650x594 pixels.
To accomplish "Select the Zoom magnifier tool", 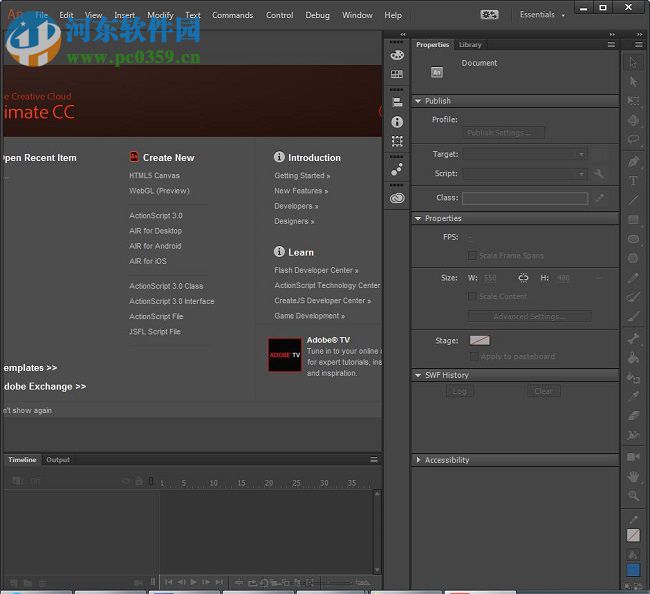I will (x=633, y=496).
